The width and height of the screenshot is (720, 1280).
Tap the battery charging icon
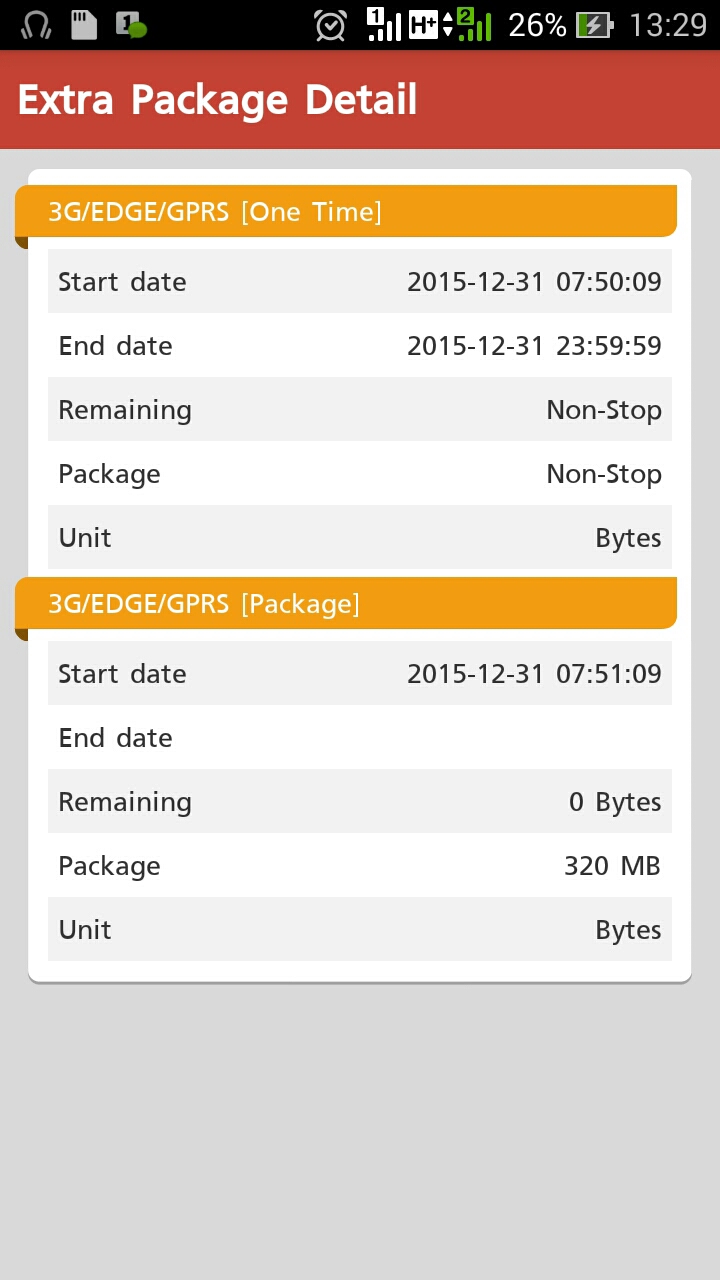click(x=595, y=25)
